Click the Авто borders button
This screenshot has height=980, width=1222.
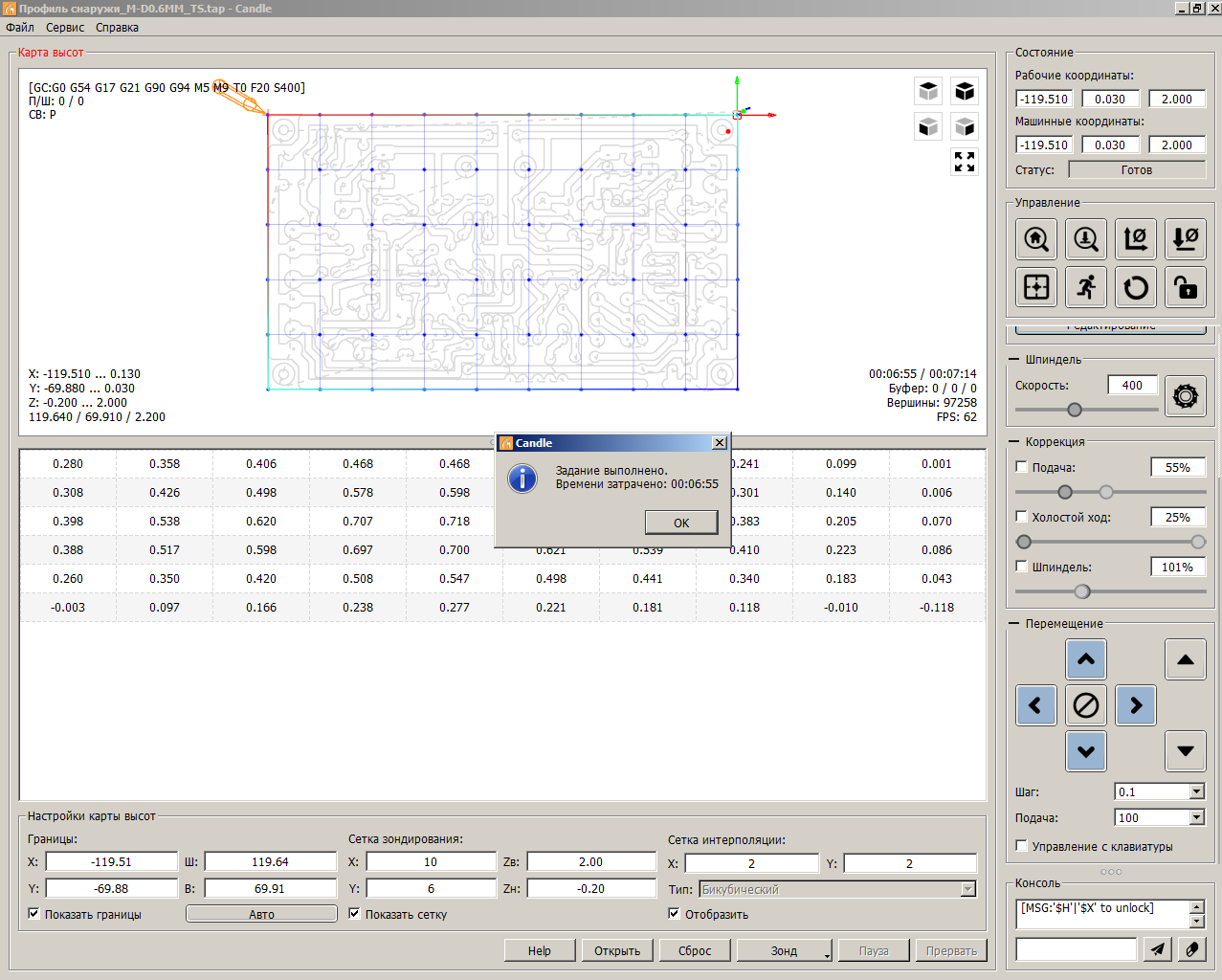(x=261, y=914)
